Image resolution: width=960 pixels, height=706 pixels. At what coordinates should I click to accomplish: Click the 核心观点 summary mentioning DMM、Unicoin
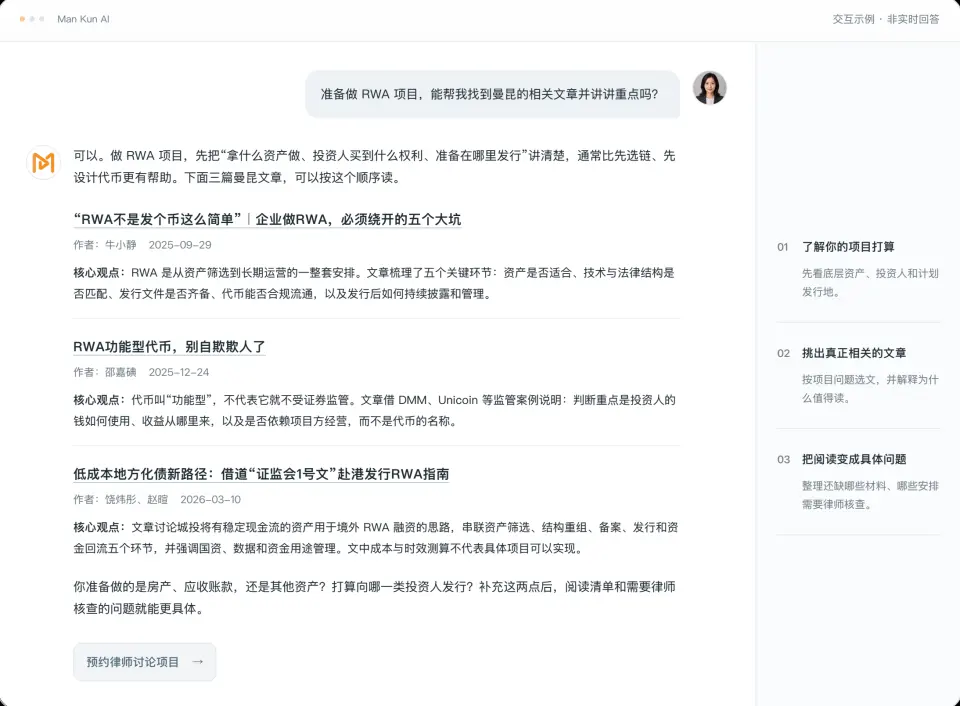[x=375, y=410]
